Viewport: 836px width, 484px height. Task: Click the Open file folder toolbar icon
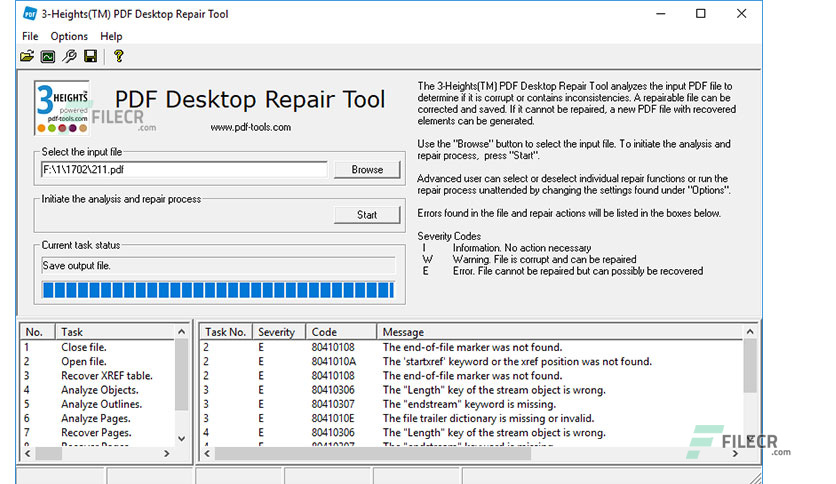[27, 57]
